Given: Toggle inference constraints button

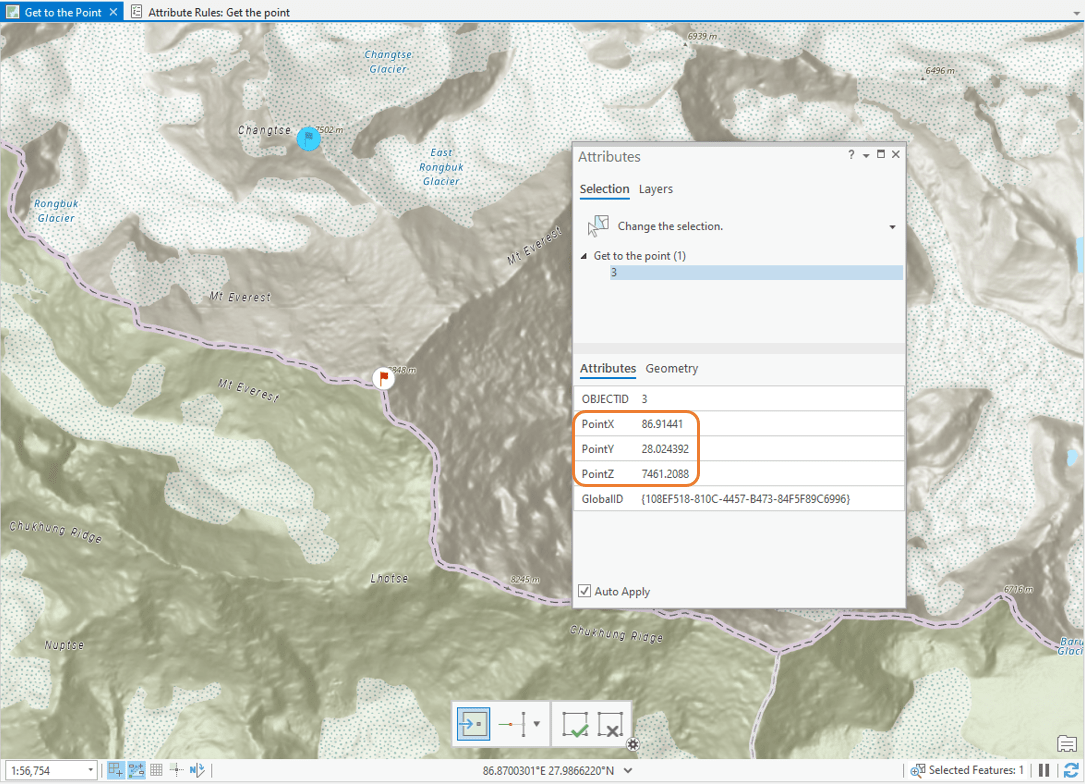Looking at the screenshot, I should tap(176, 769).
